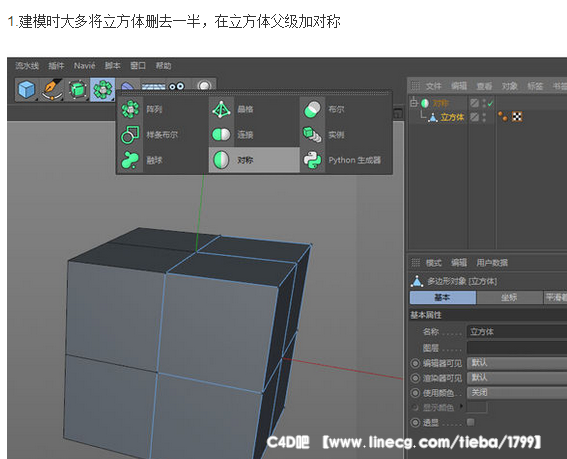Open Attribute Manager 模式 menu
The image size is (567, 459).
tap(434, 263)
